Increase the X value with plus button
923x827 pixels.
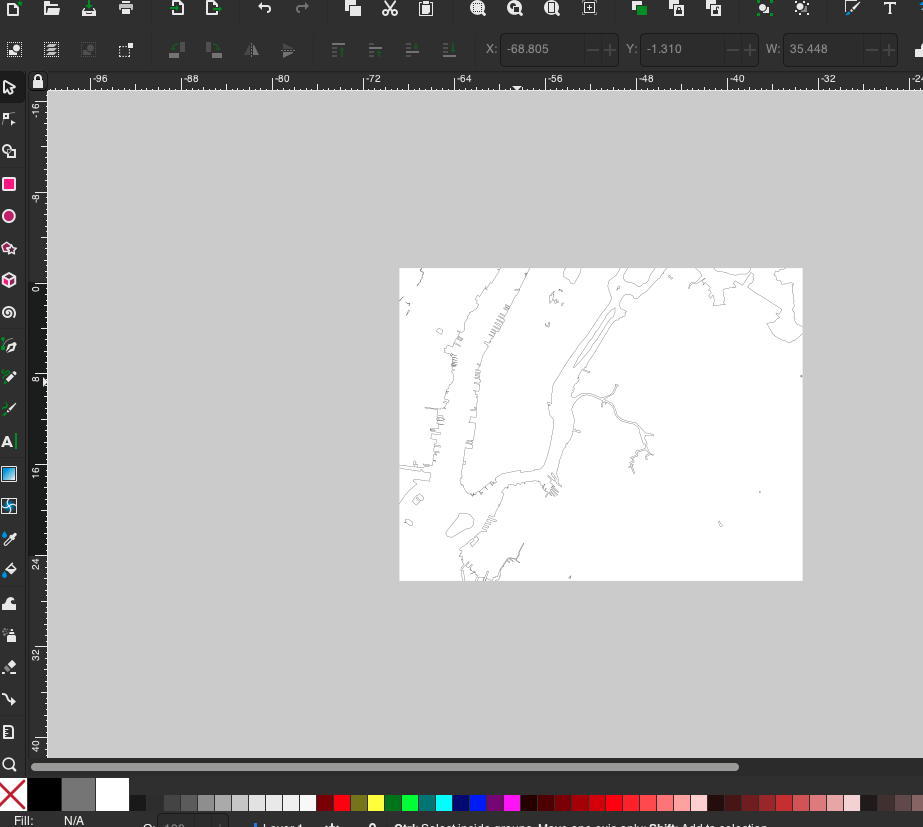610,50
